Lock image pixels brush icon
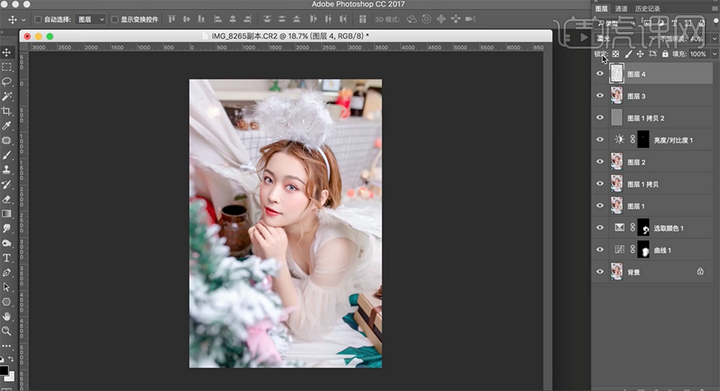 pyautogui.click(x=628, y=54)
